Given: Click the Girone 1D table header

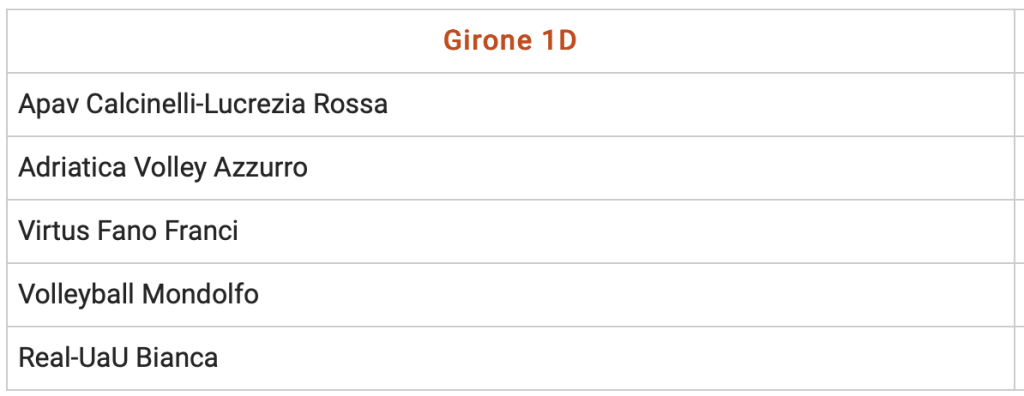Looking at the screenshot, I should click(510, 41).
